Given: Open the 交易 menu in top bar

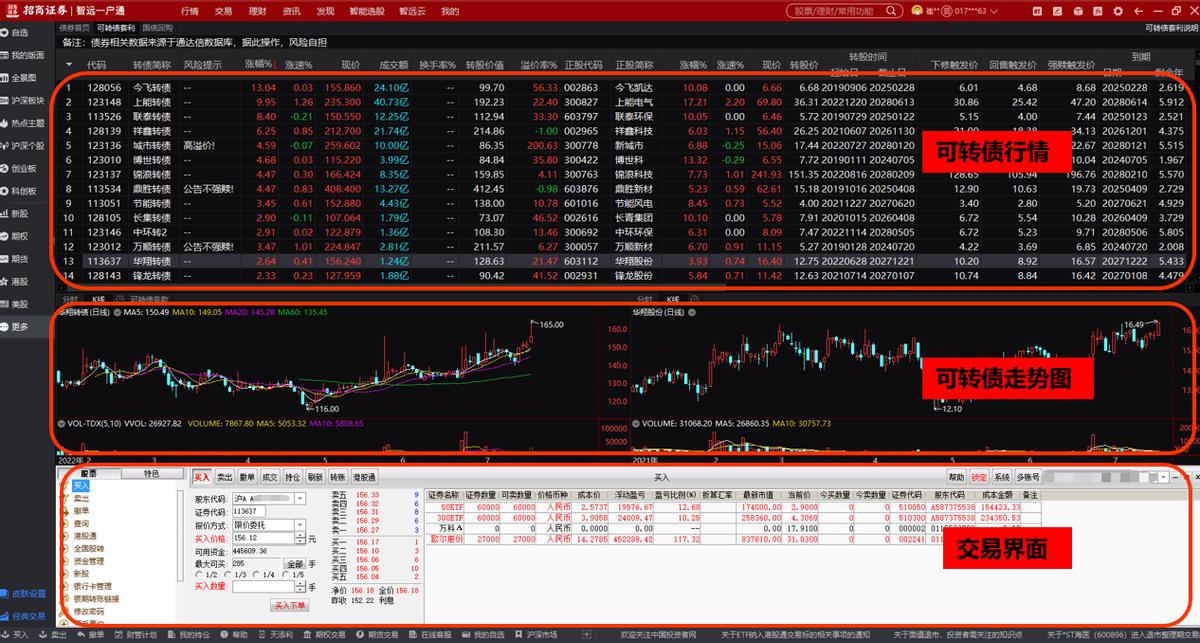Looking at the screenshot, I should tap(223, 11).
